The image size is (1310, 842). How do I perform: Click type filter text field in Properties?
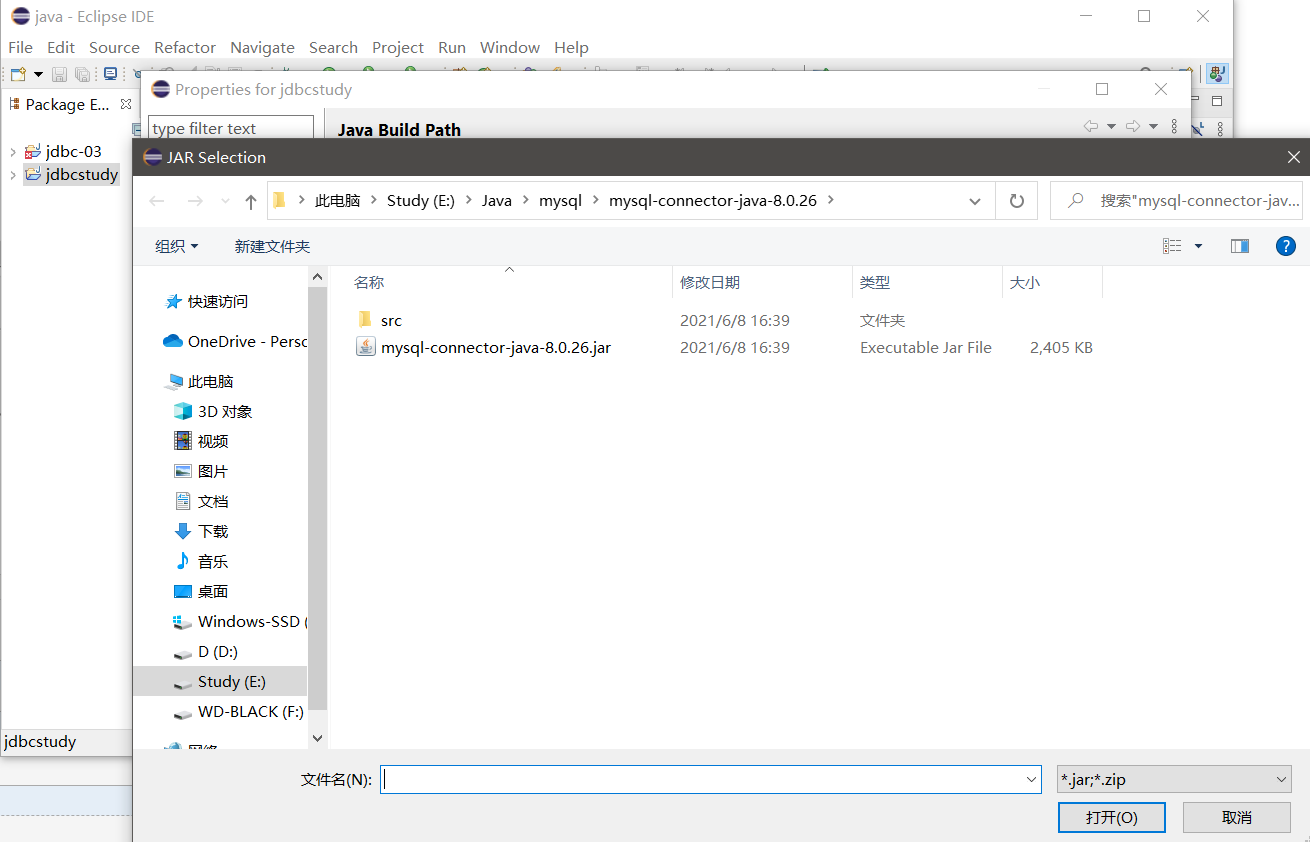[231, 128]
